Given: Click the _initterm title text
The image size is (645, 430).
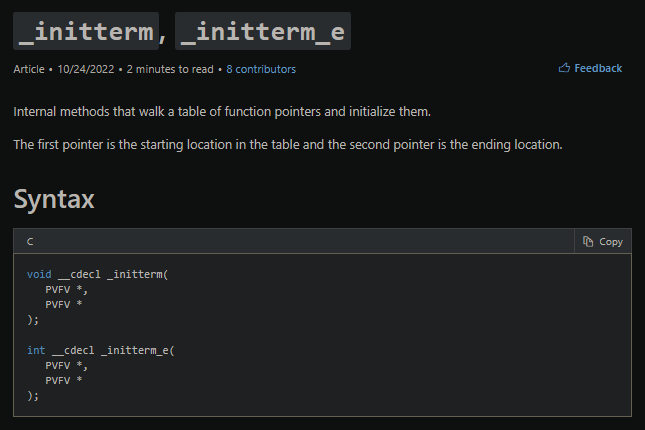Looking at the screenshot, I should pyautogui.click(x=85, y=31).
